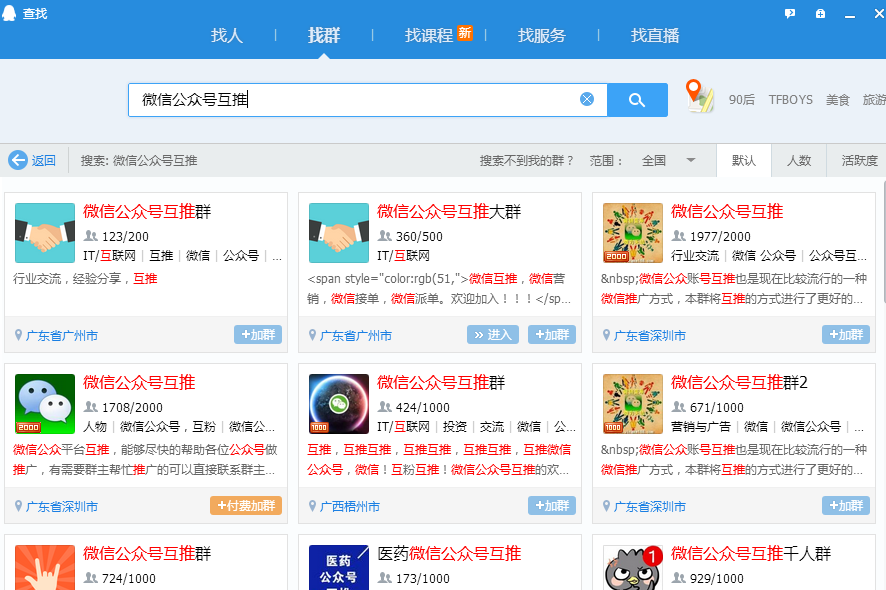Click 搜索不到我的群？ link
Screen dimensions: 886x590
point(527,160)
